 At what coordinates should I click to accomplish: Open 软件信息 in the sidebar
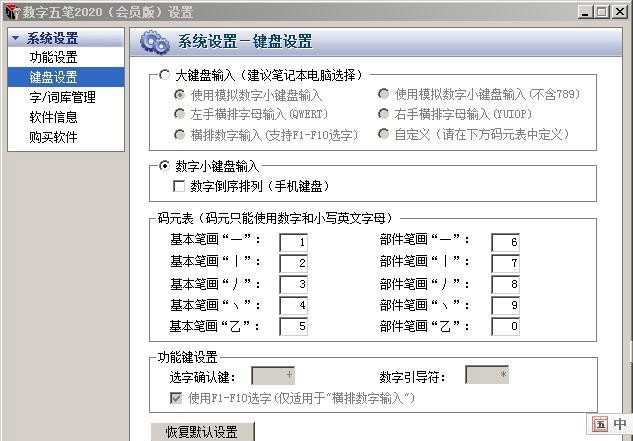click(x=53, y=117)
